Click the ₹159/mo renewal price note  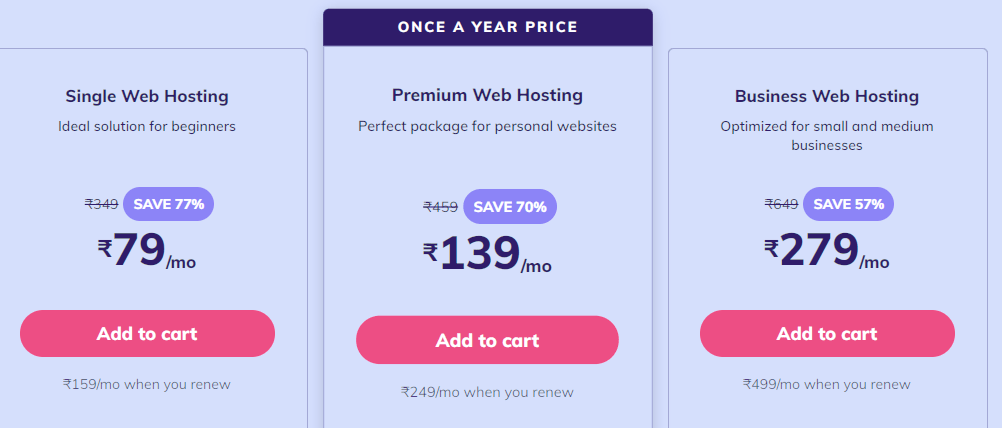point(147,383)
